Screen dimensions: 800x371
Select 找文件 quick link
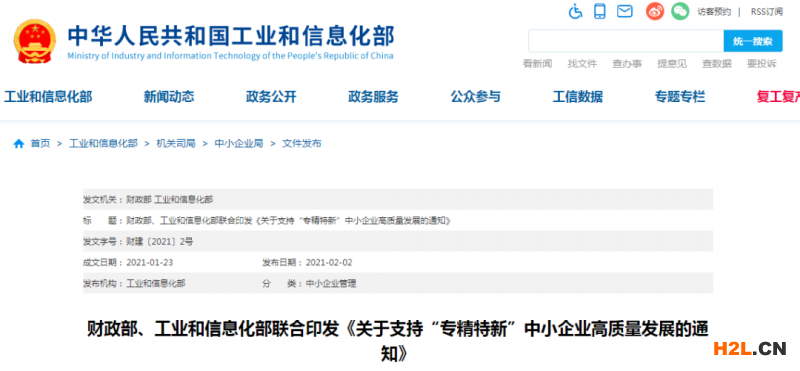[582, 64]
